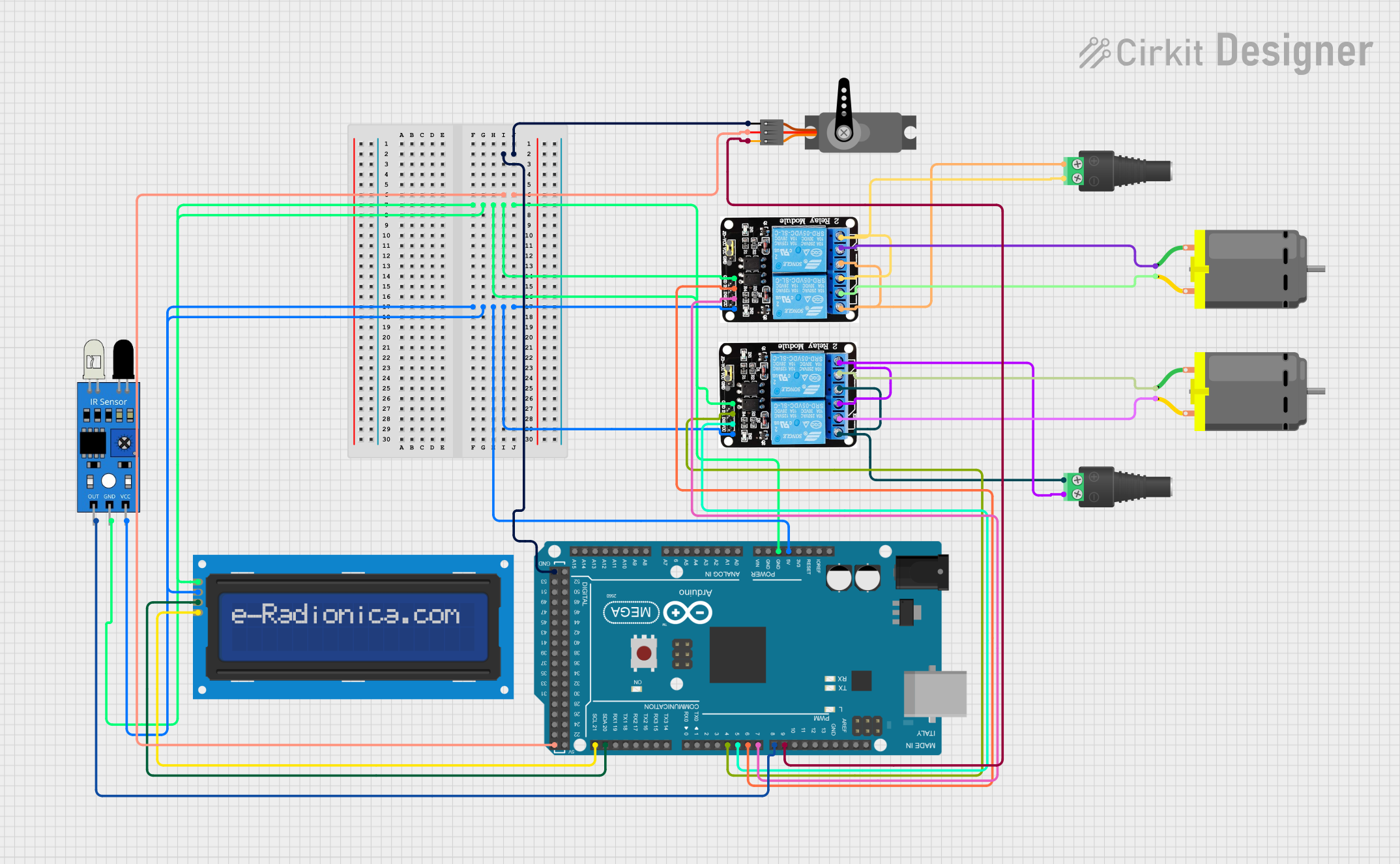Select the clear IR emitter LED

click(x=94, y=359)
